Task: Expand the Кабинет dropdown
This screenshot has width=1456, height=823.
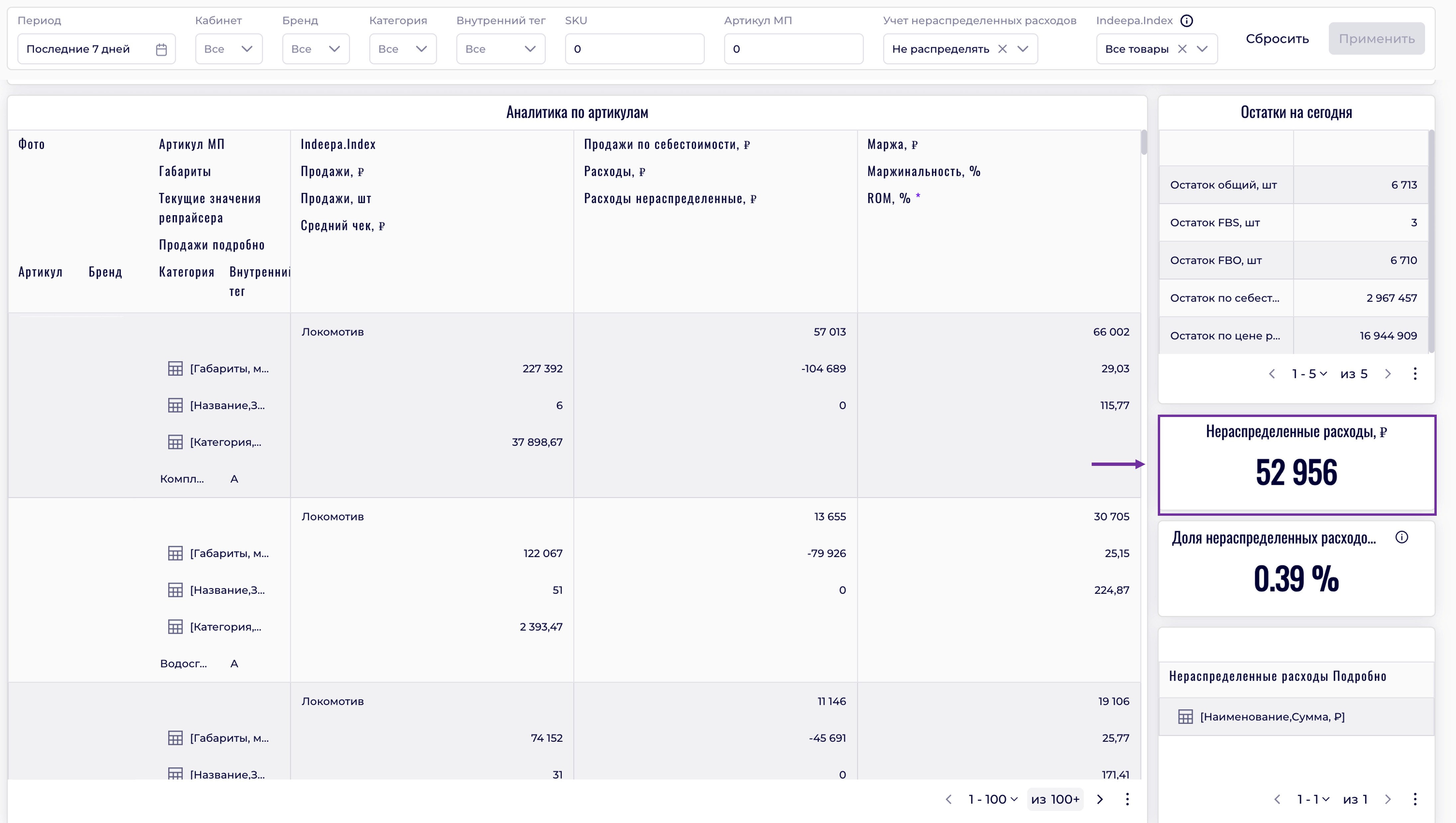Action: 229,49
